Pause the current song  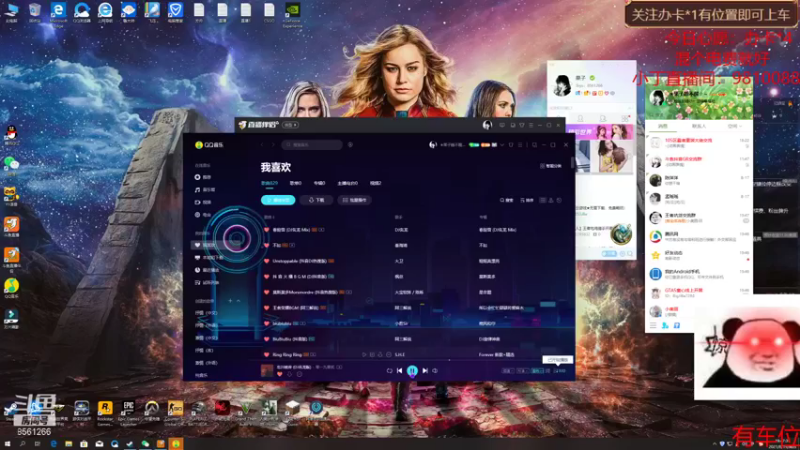click(412, 371)
